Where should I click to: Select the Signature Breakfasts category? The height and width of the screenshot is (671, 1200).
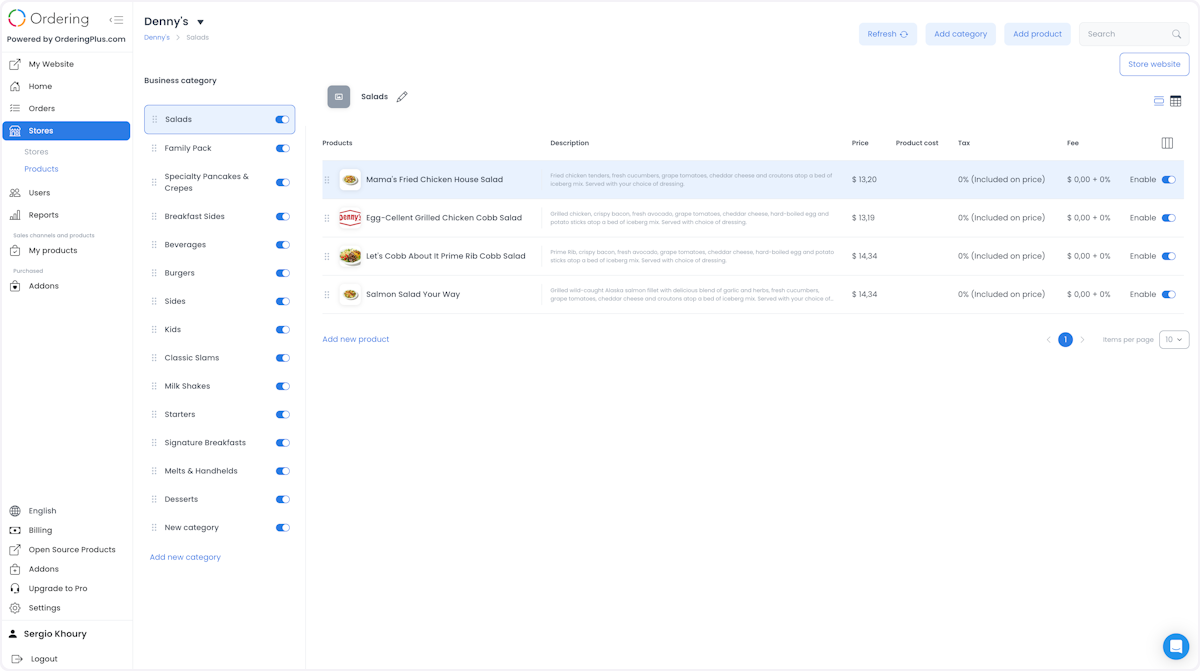(x=220, y=443)
